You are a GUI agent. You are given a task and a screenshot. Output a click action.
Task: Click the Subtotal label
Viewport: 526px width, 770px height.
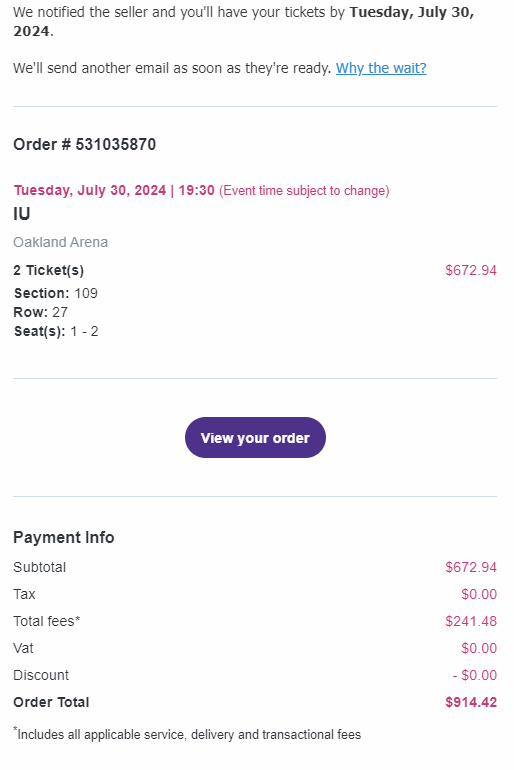point(39,567)
